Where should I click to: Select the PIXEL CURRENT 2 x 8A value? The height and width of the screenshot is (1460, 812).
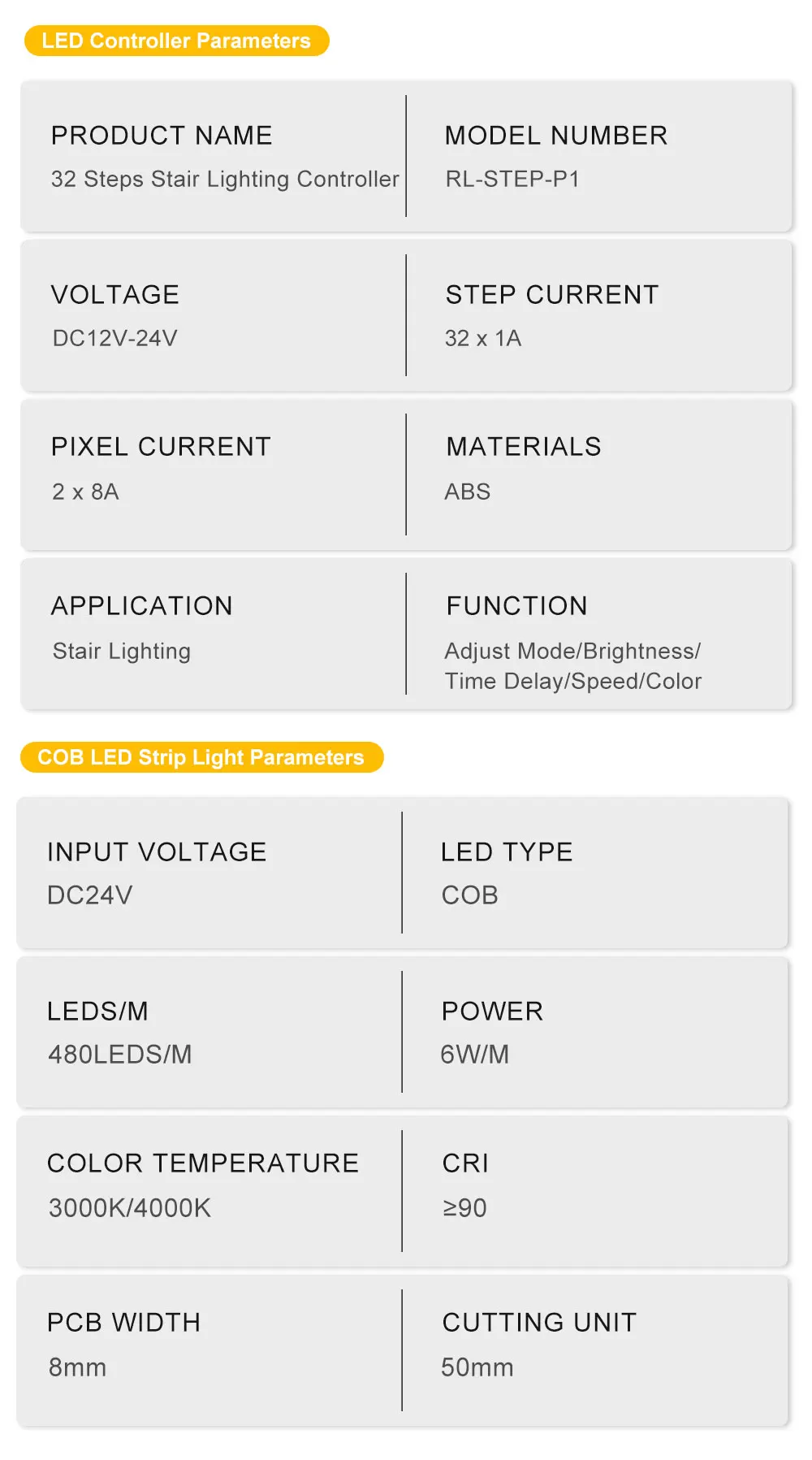point(85,492)
